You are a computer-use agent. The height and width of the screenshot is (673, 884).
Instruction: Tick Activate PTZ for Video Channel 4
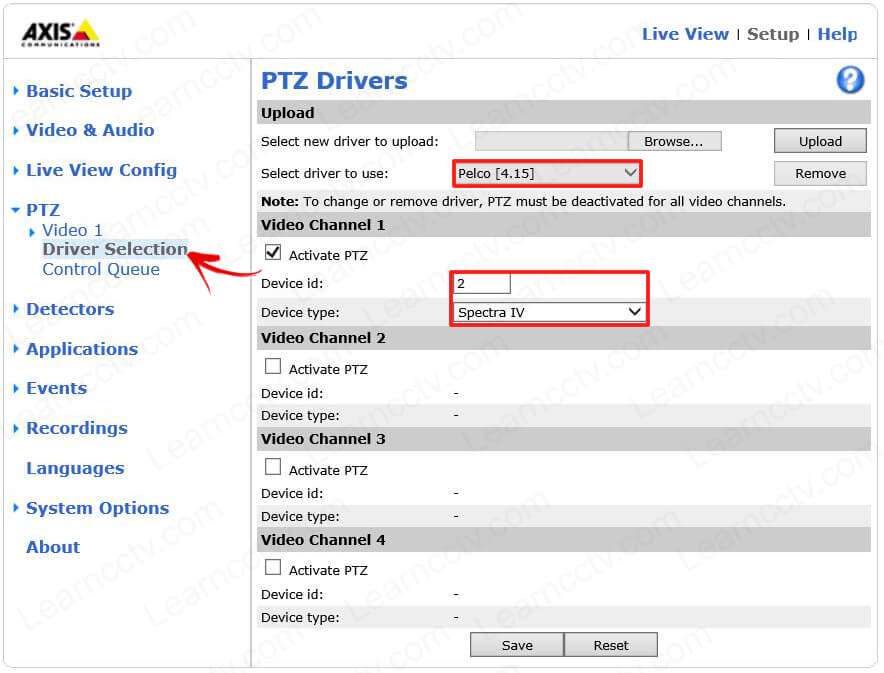click(273, 568)
